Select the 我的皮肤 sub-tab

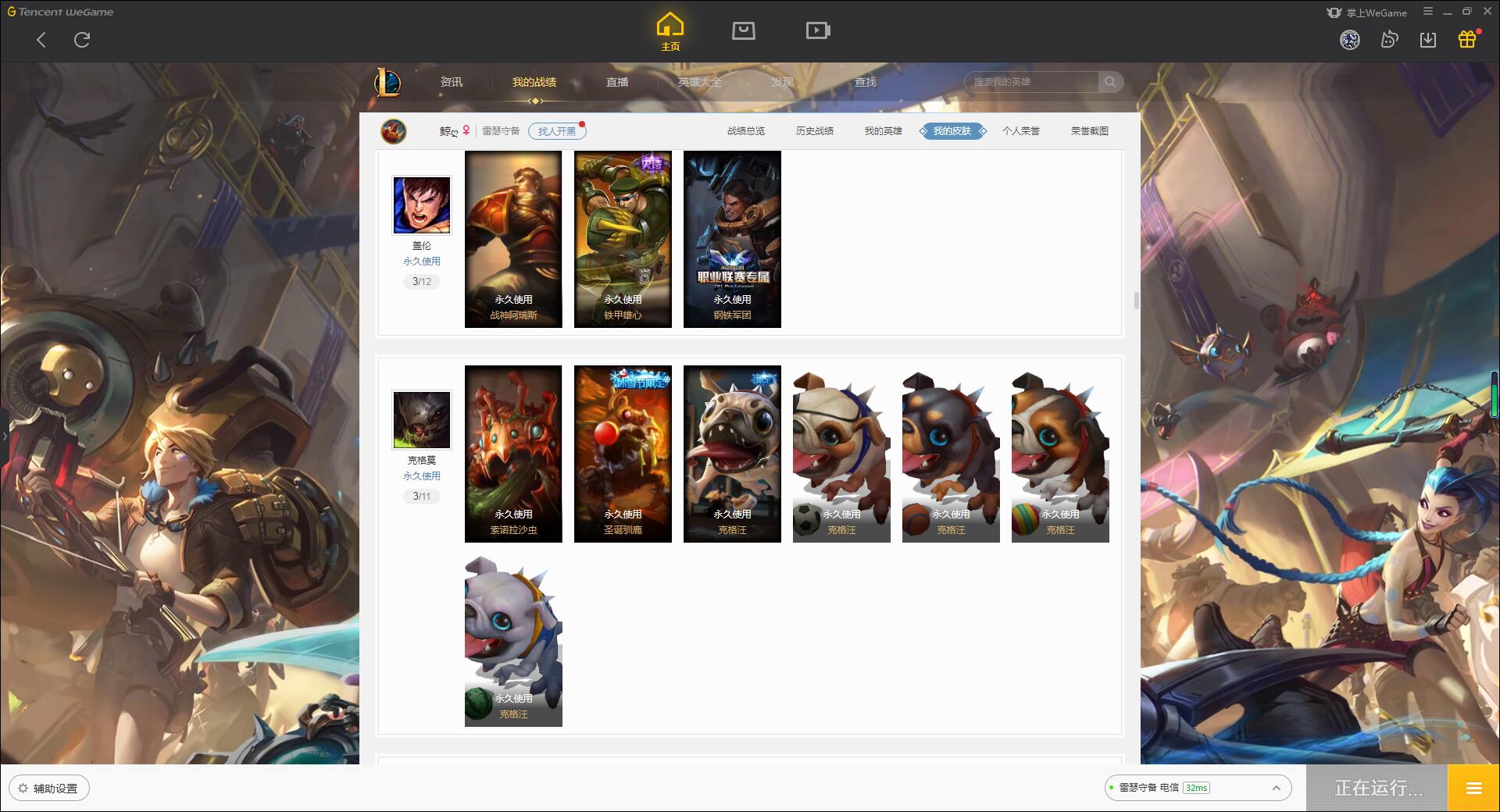[952, 131]
